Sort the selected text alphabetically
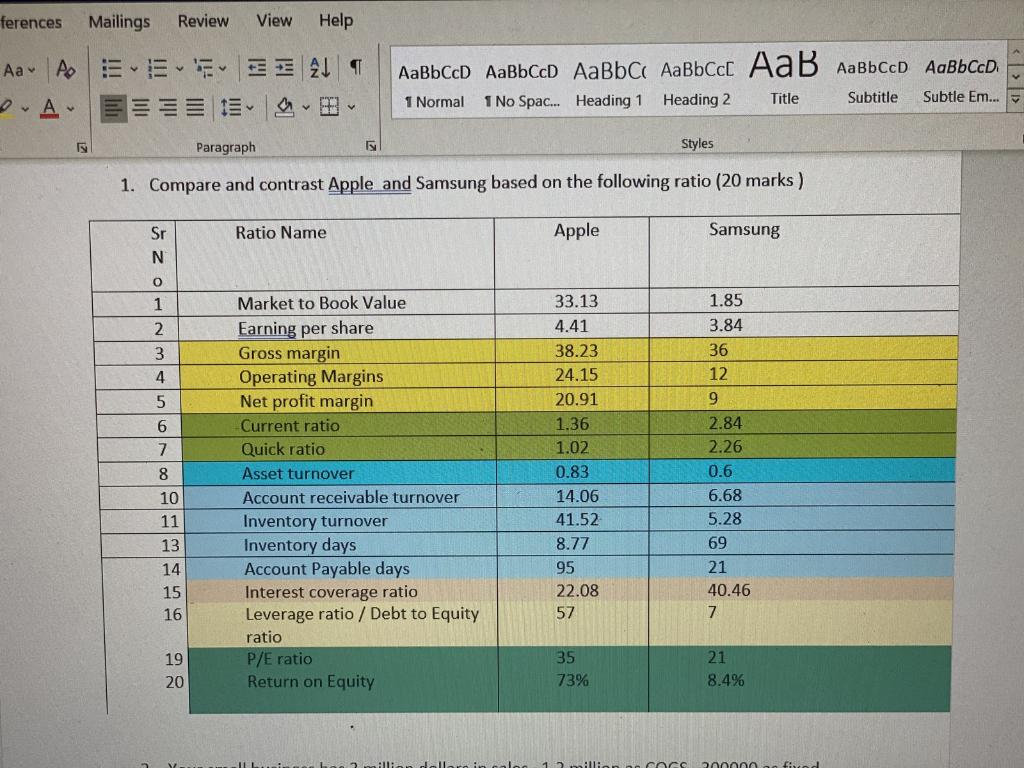 click(320, 67)
